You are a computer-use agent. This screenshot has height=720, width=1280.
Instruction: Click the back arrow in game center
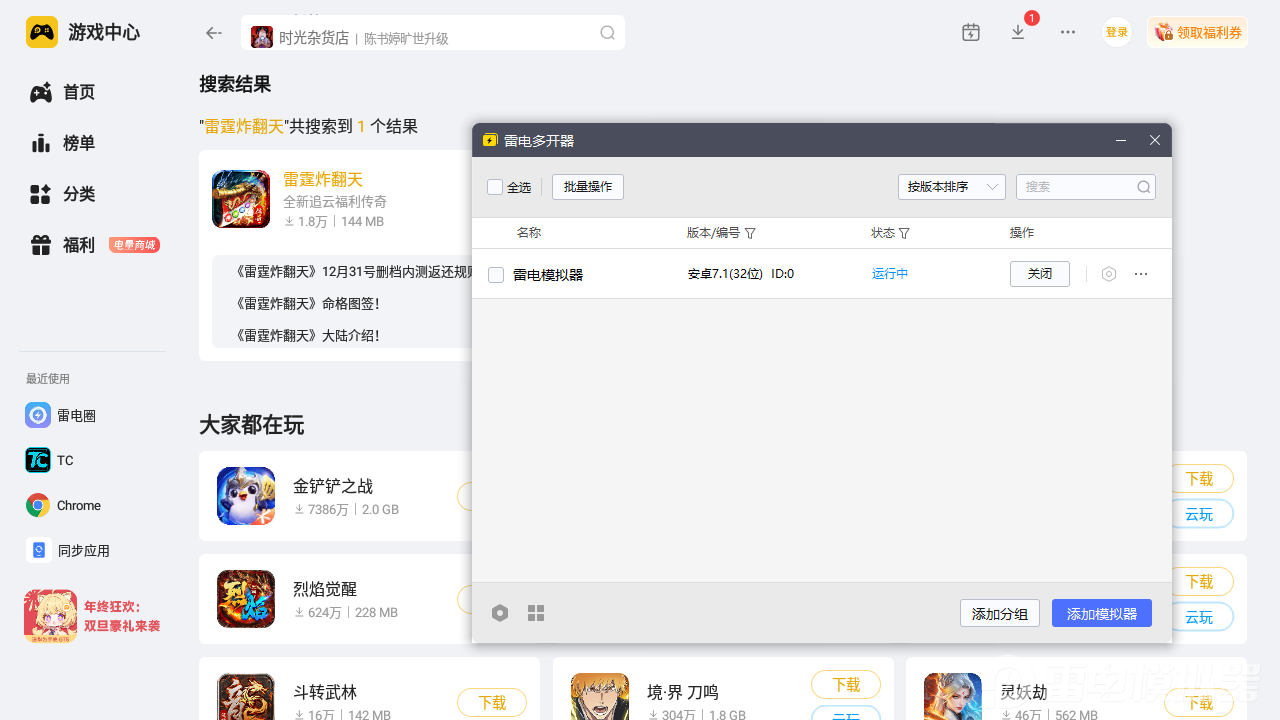[213, 33]
